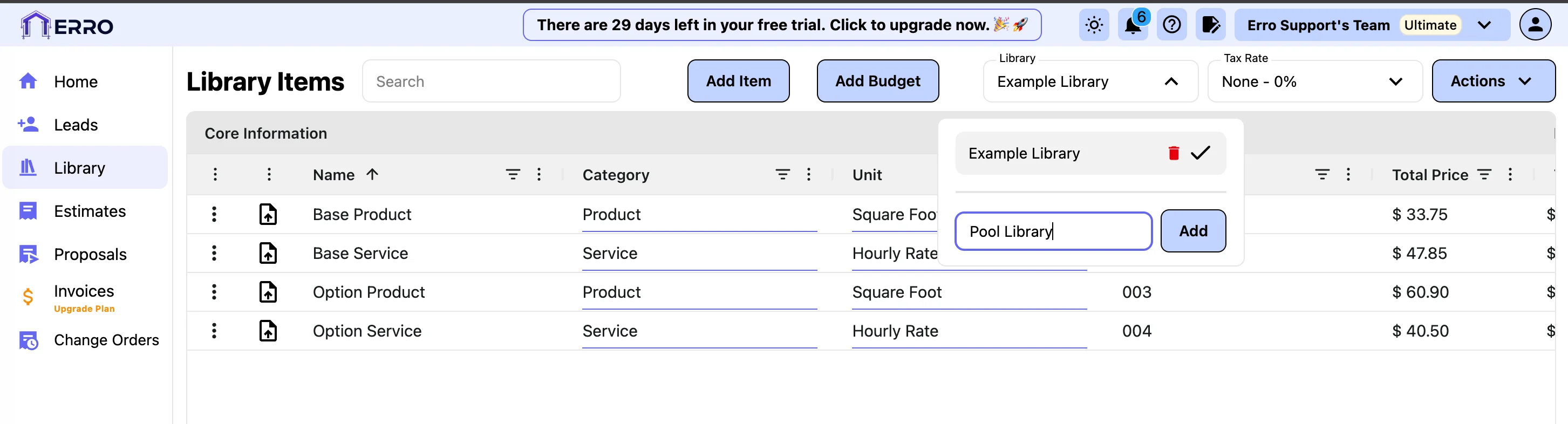The height and width of the screenshot is (424, 1568).
Task: Delete Example Library using red trash icon
Action: click(x=1174, y=153)
